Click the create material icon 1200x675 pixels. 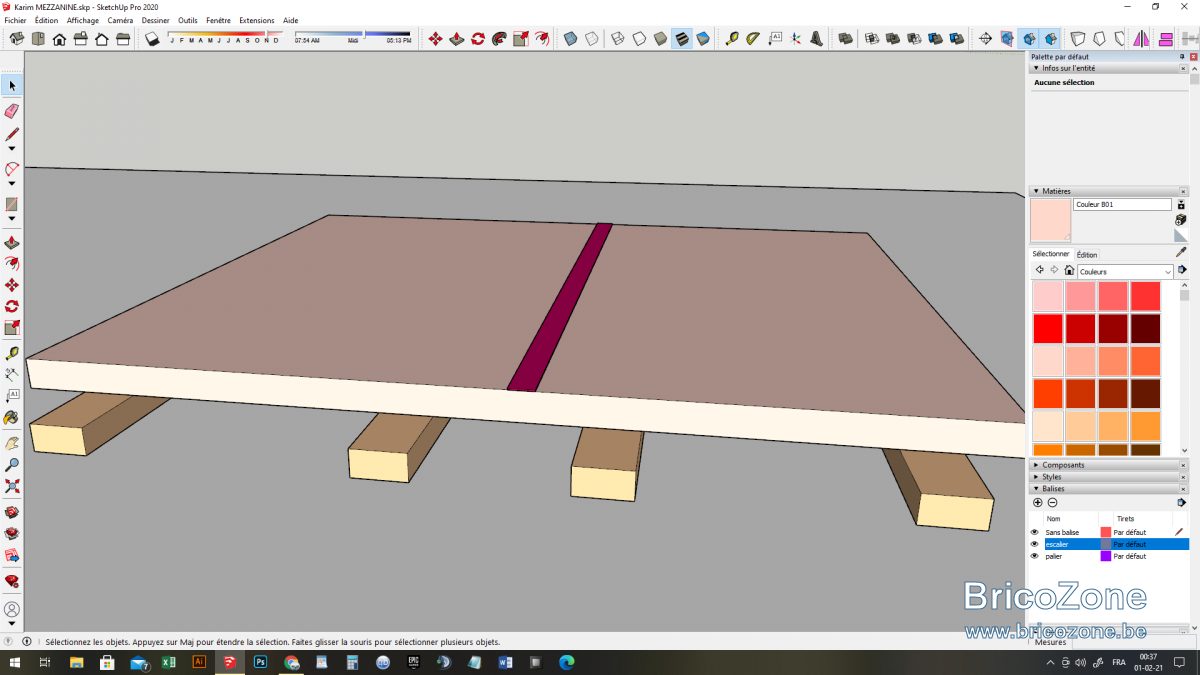point(1181,220)
